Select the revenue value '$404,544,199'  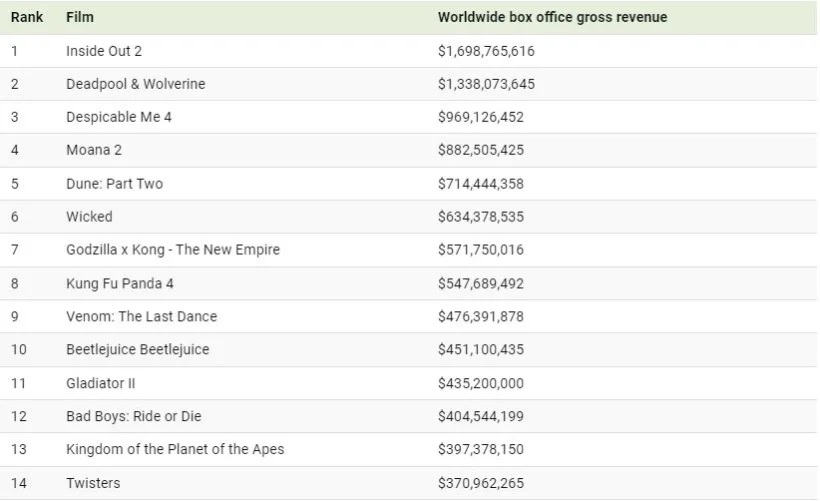pyautogui.click(x=481, y=417)
